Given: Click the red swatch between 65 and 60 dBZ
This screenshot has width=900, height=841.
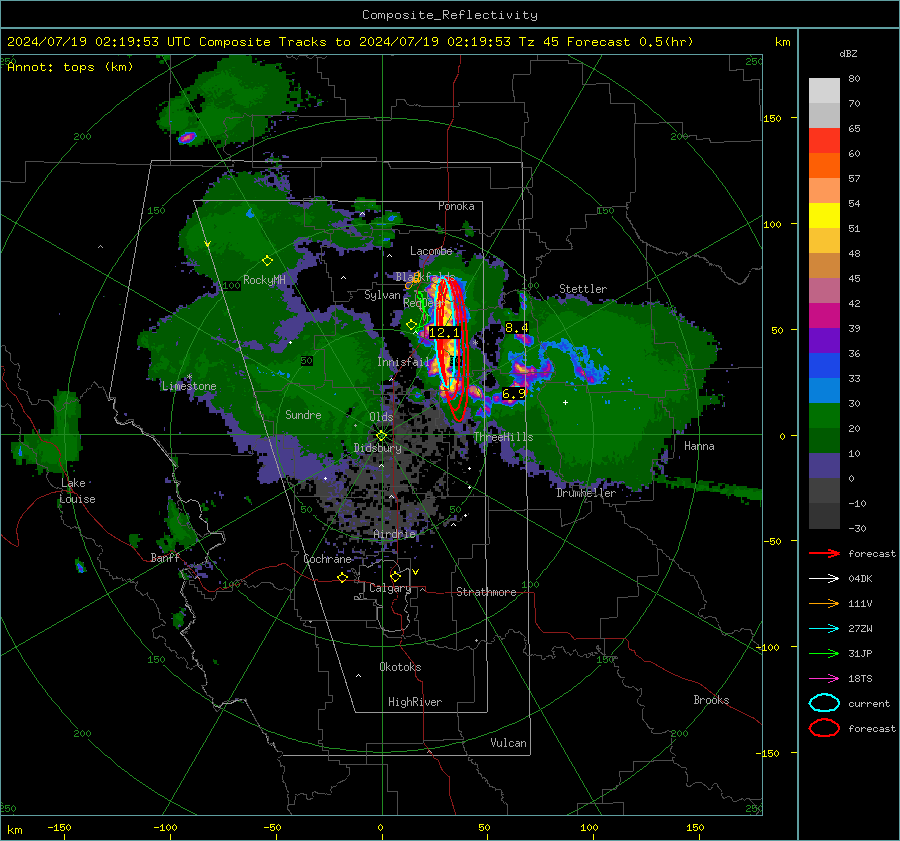Looking at the screenshot, I should 824,140.
